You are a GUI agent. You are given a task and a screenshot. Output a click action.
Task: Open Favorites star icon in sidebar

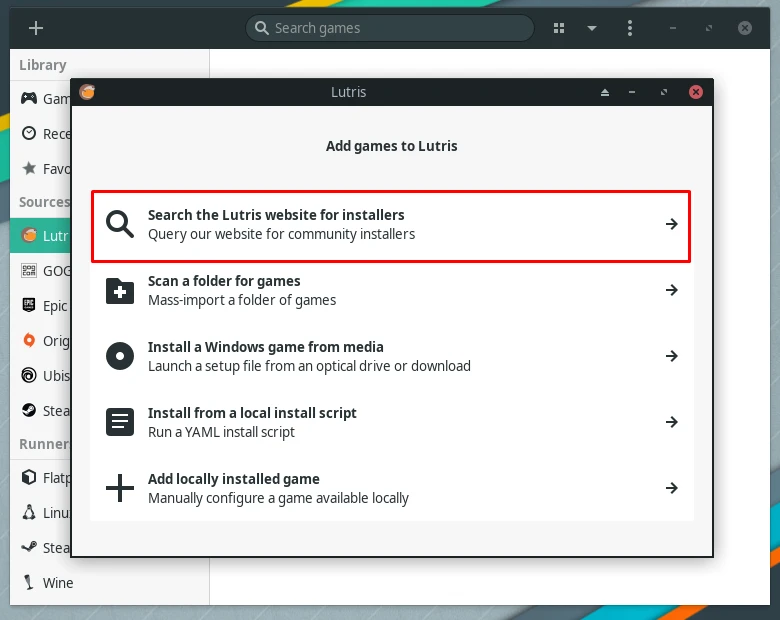click(29, 168)
